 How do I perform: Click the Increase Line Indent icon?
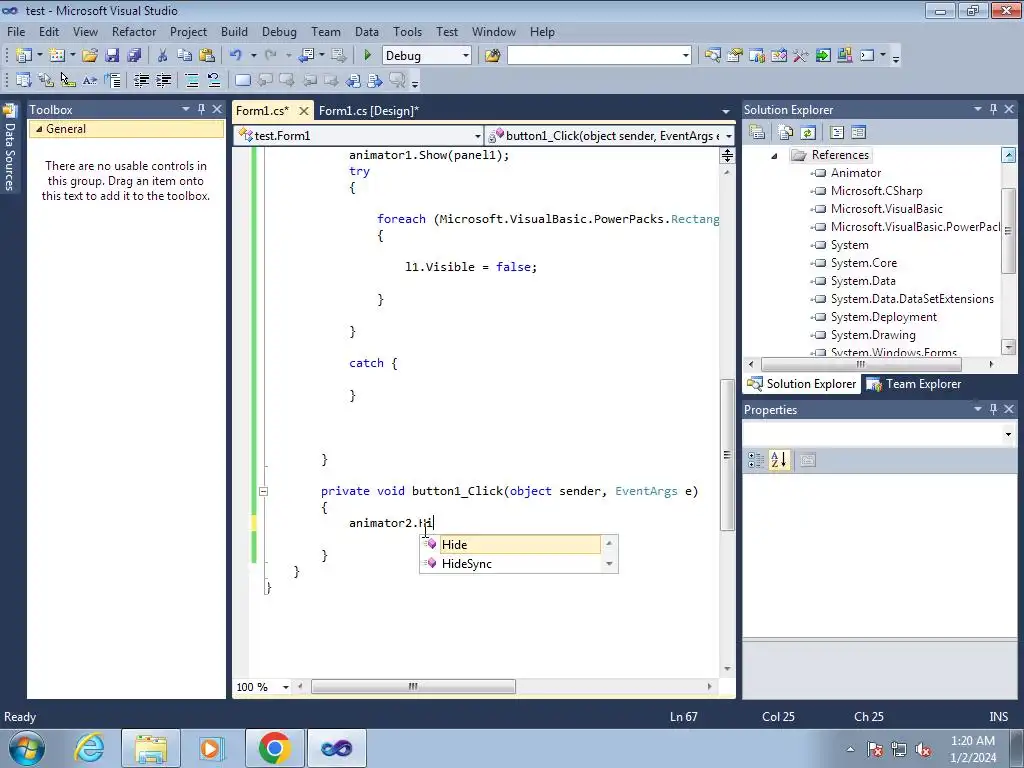pyautogui.click(x=163, y=80)
